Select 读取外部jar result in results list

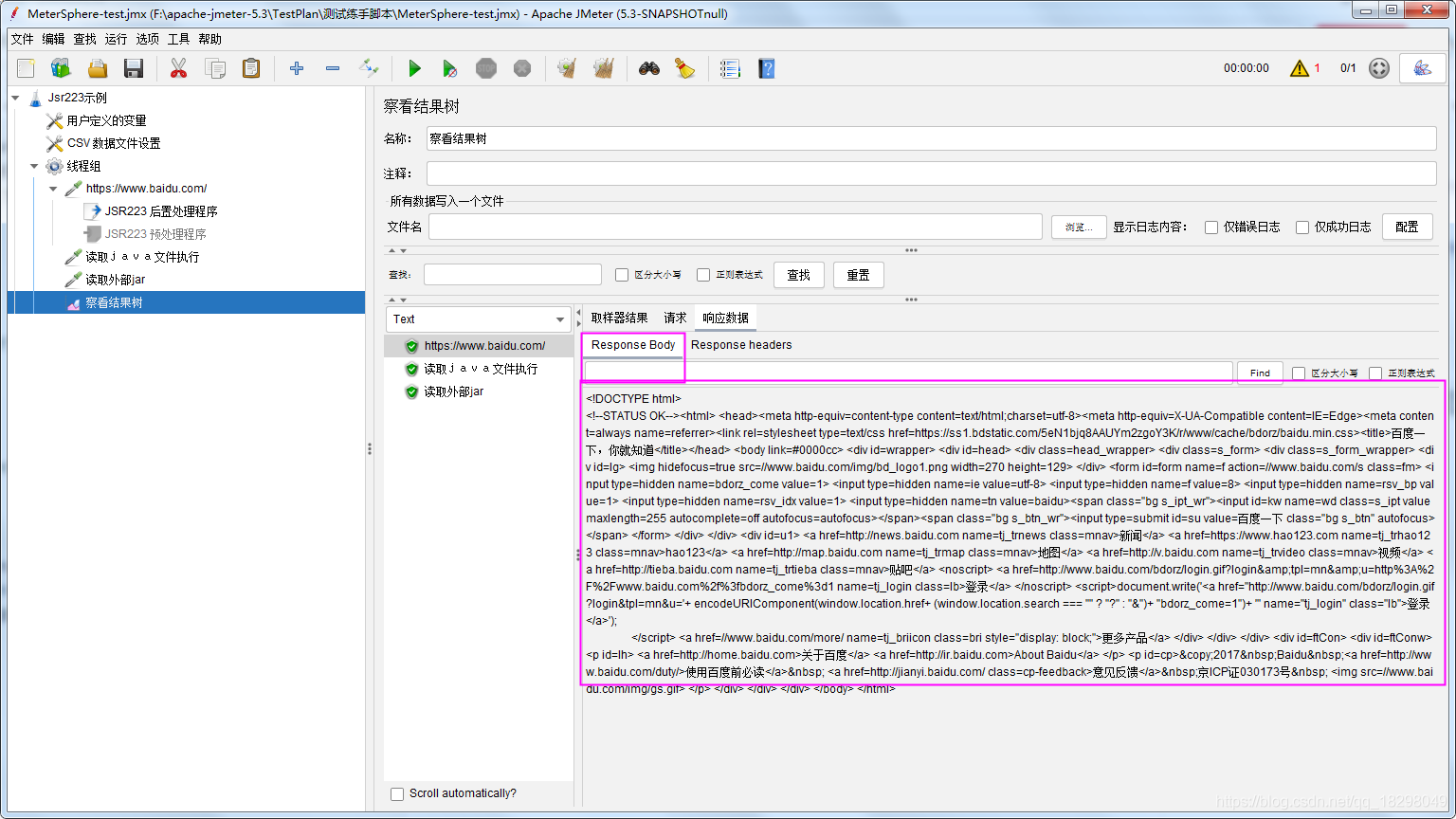(453, 391)
